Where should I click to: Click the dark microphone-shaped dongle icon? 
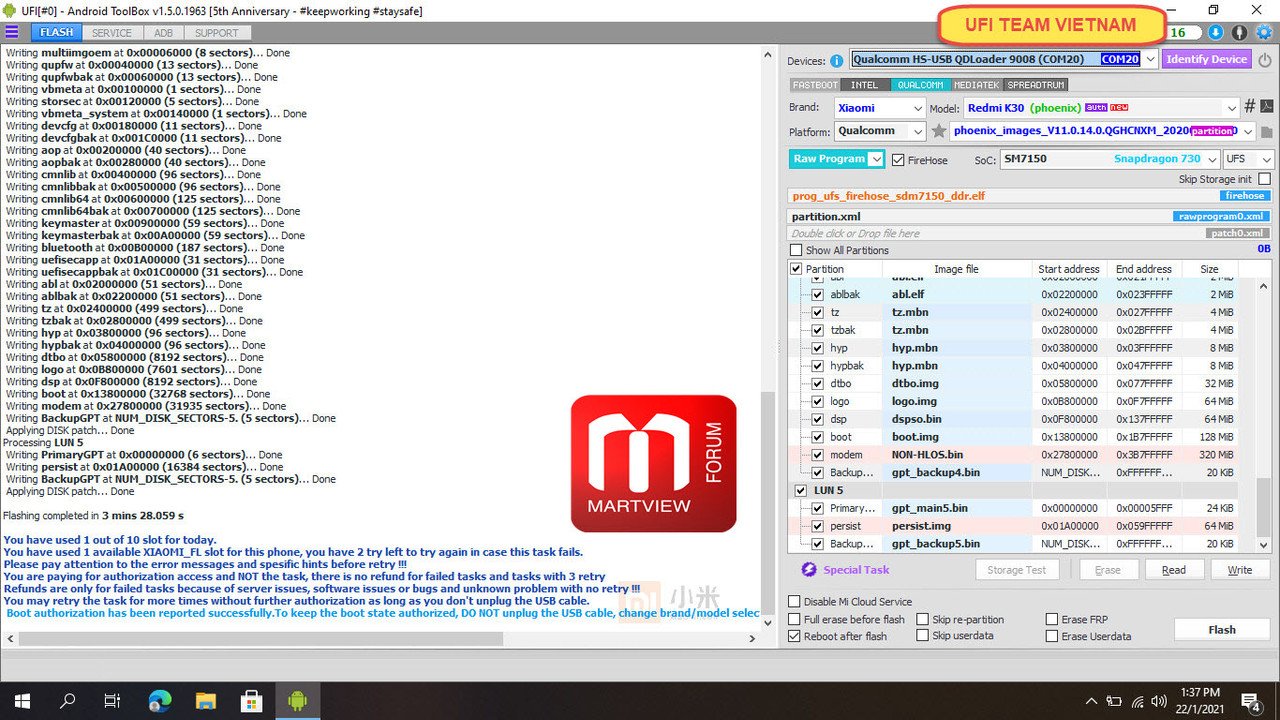[x=1240, y=32]
